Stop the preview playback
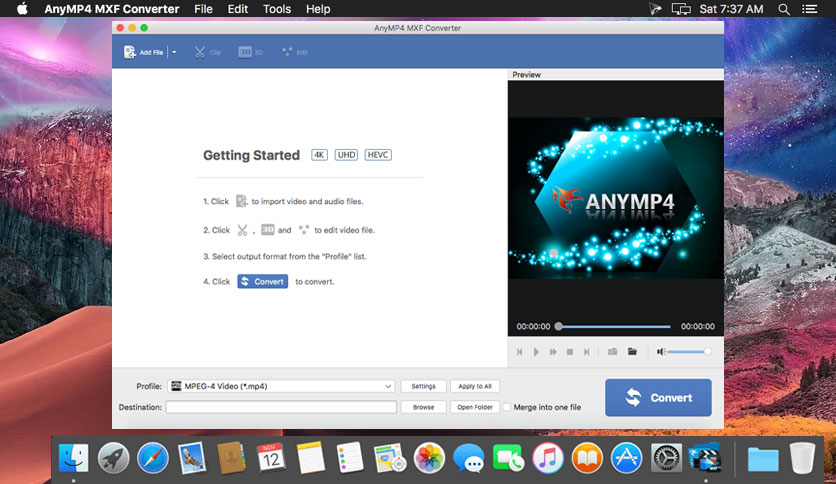 point(570,352)
